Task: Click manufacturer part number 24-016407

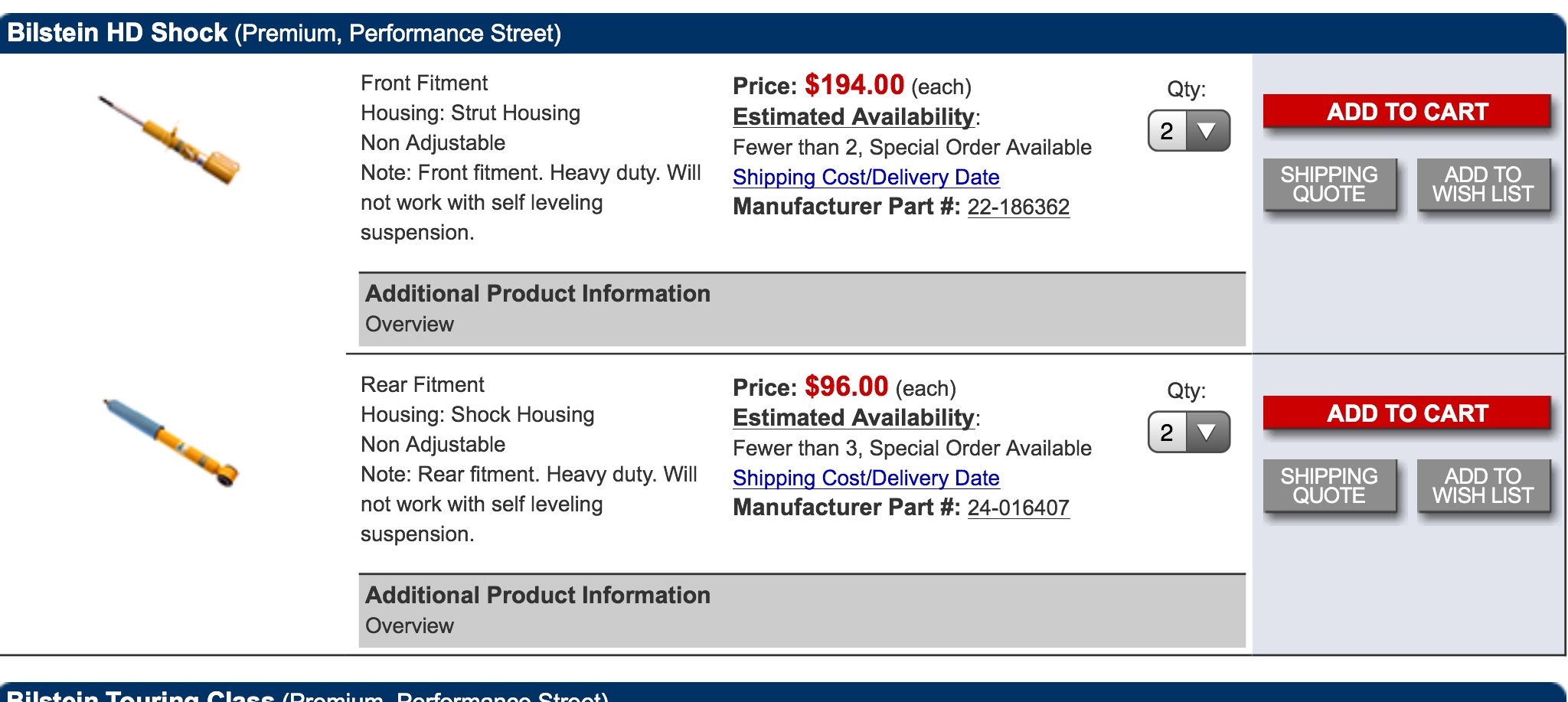Action: (1018, 508)
